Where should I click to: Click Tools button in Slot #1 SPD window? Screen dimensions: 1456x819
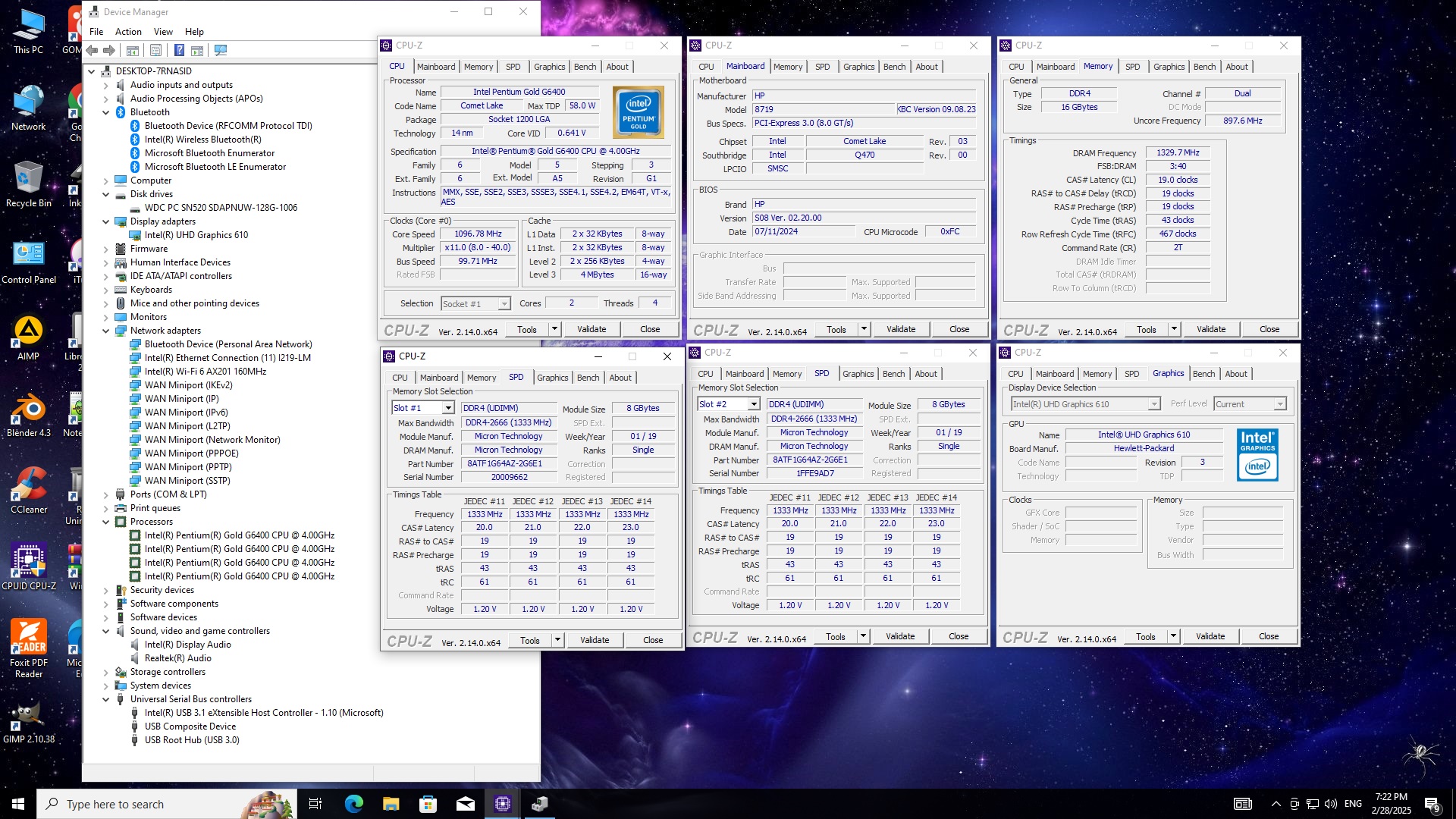pos(530,640)
